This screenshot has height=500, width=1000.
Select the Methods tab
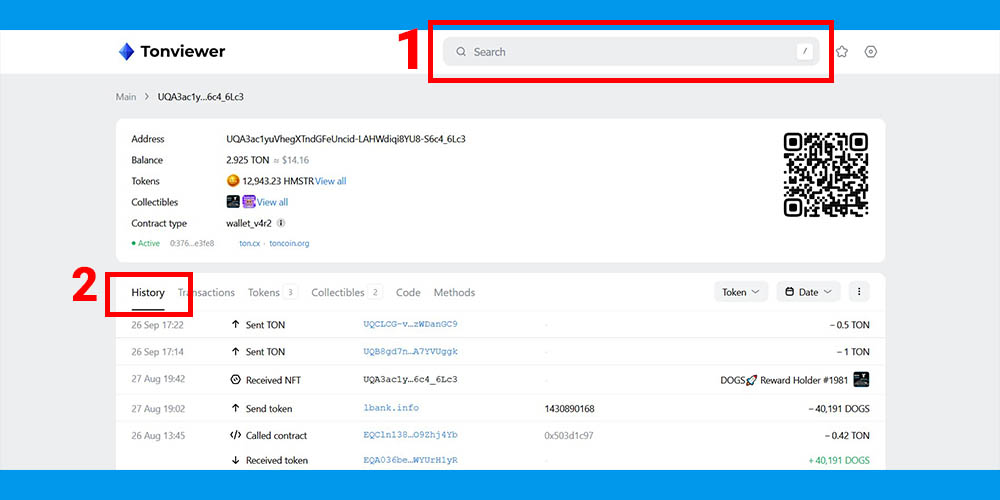[x=454, y=293]
